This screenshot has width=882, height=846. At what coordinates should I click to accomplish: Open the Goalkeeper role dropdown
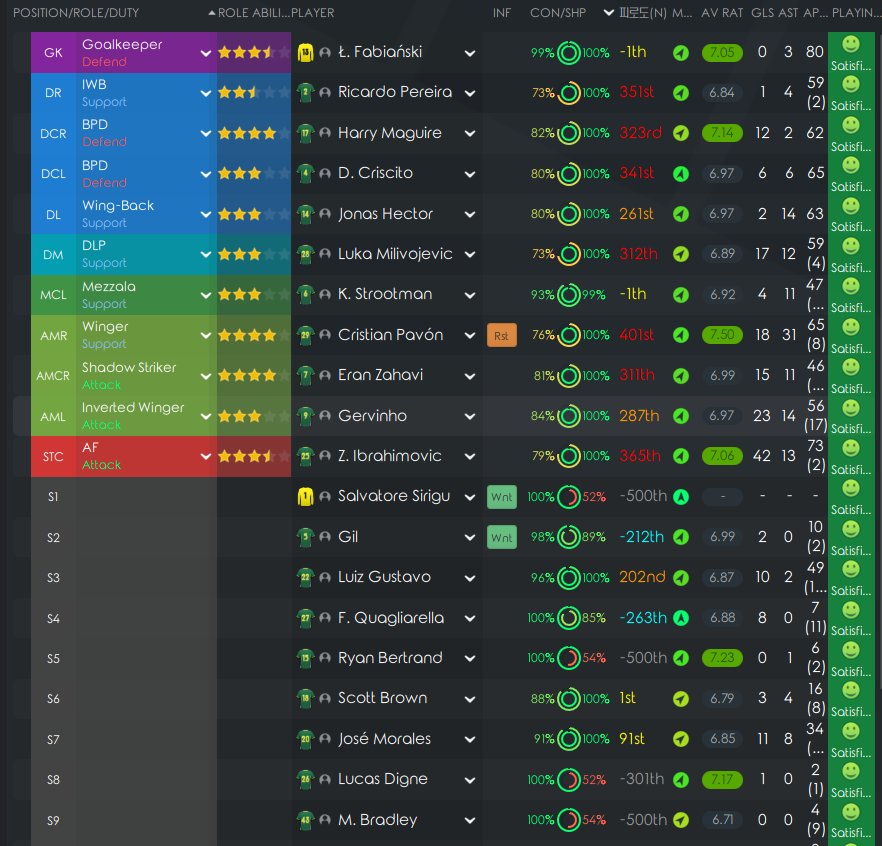[x=205, y=52]
